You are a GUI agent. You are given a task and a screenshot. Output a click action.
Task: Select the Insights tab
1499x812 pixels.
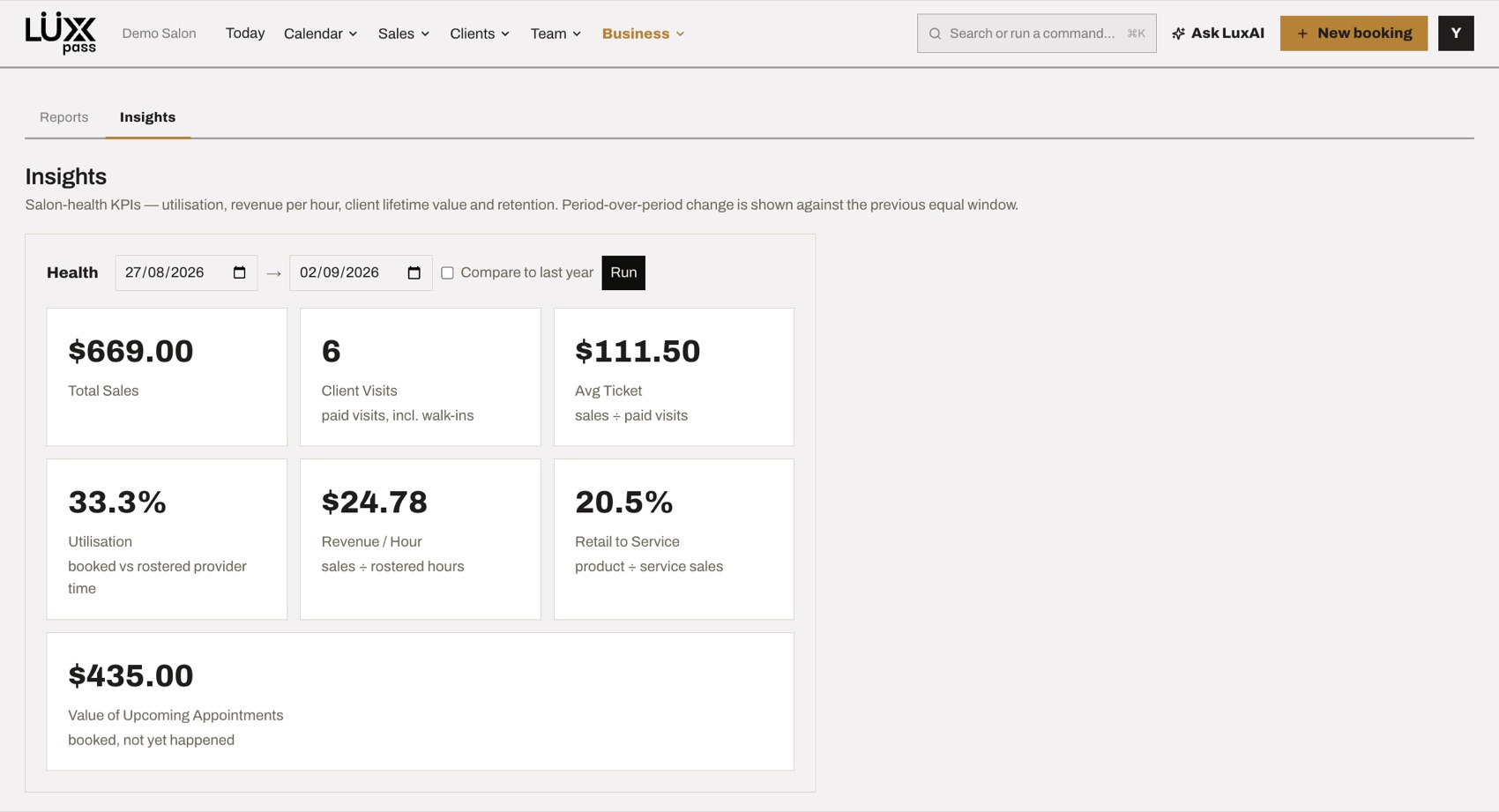147,117
